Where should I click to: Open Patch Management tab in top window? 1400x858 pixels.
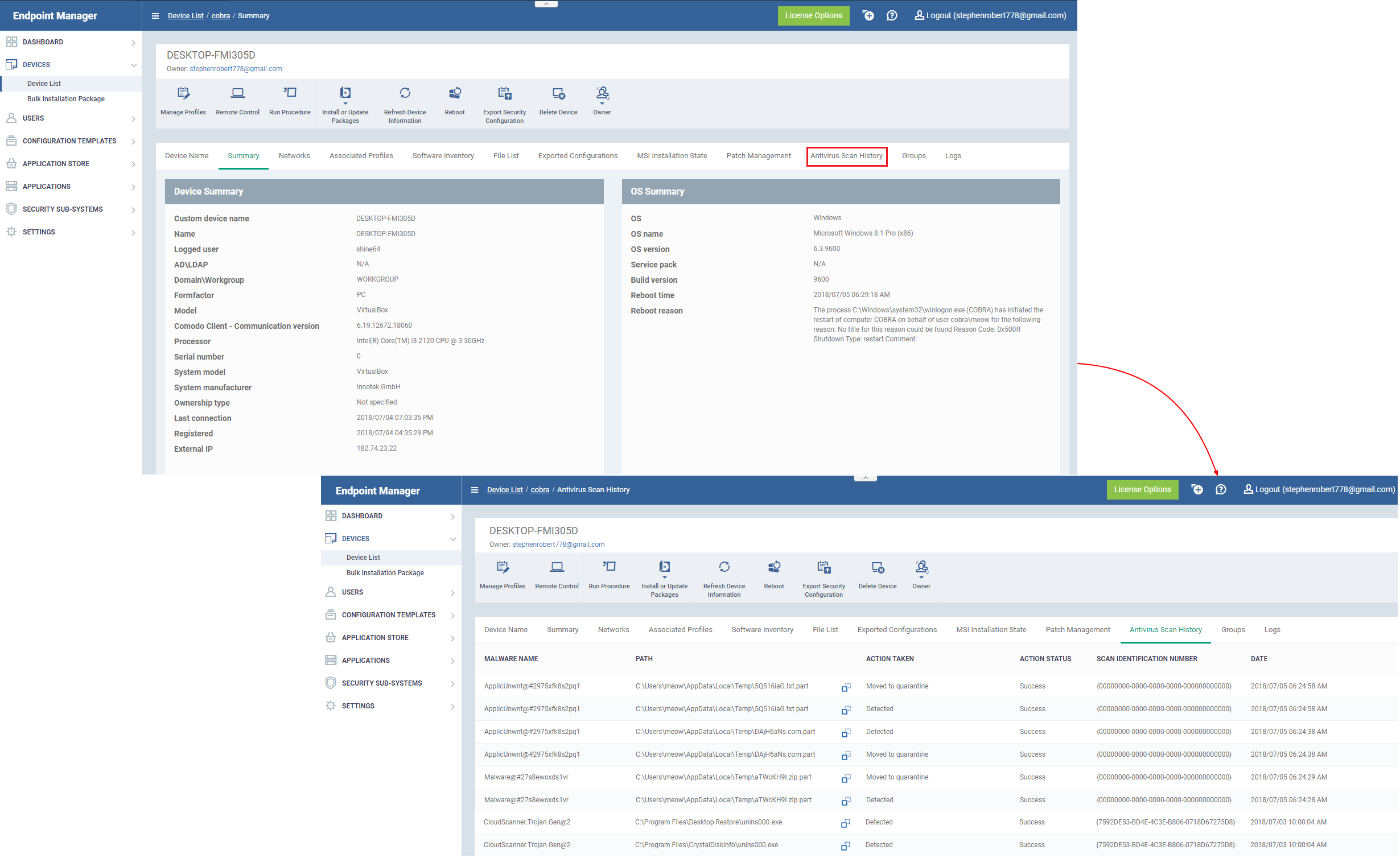[x=759, y=156]
